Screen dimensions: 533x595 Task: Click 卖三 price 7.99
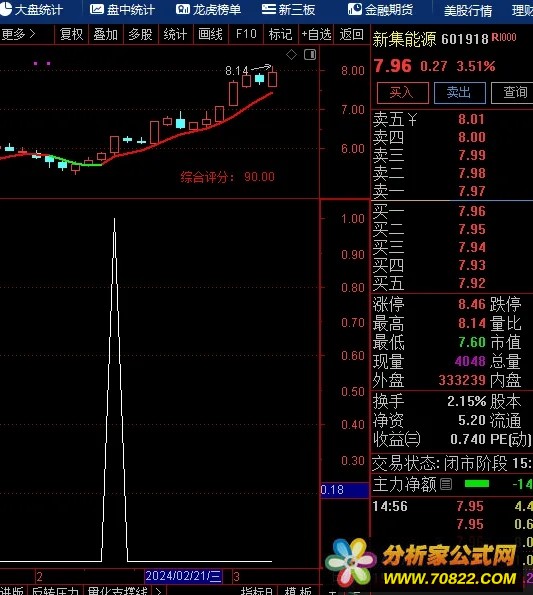point(472,155)
